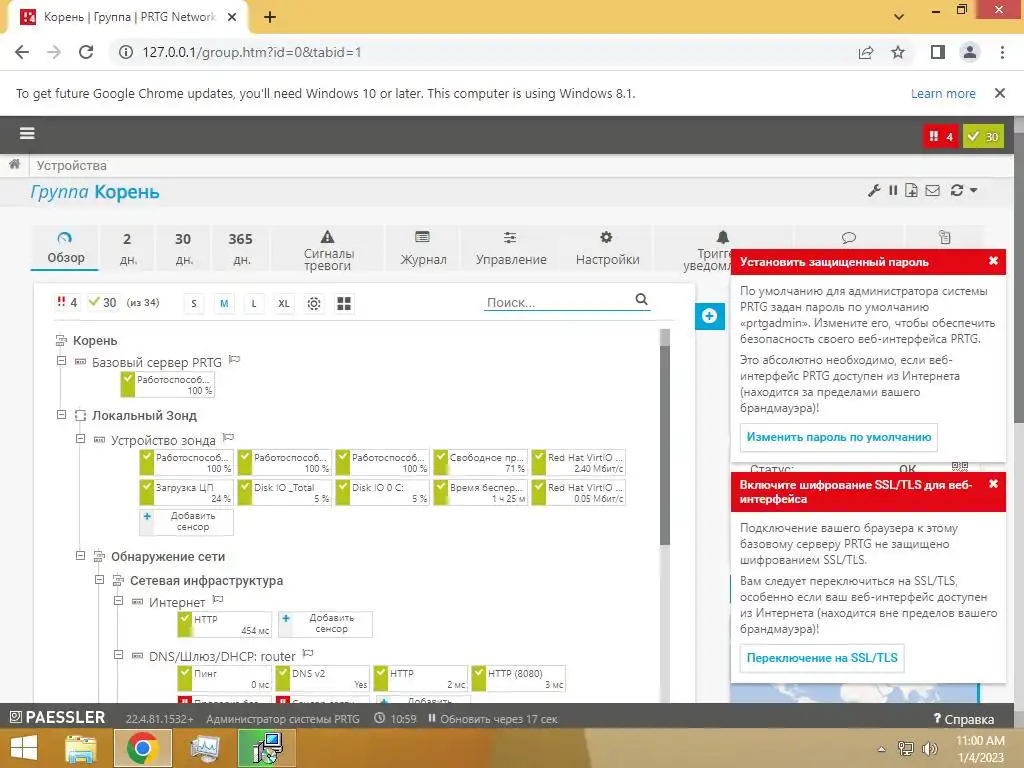The width and height of the screenshot is (1024, 768).
Task: Click the red 4 alarms badge in top bar
Action: (x=940, y=136)
